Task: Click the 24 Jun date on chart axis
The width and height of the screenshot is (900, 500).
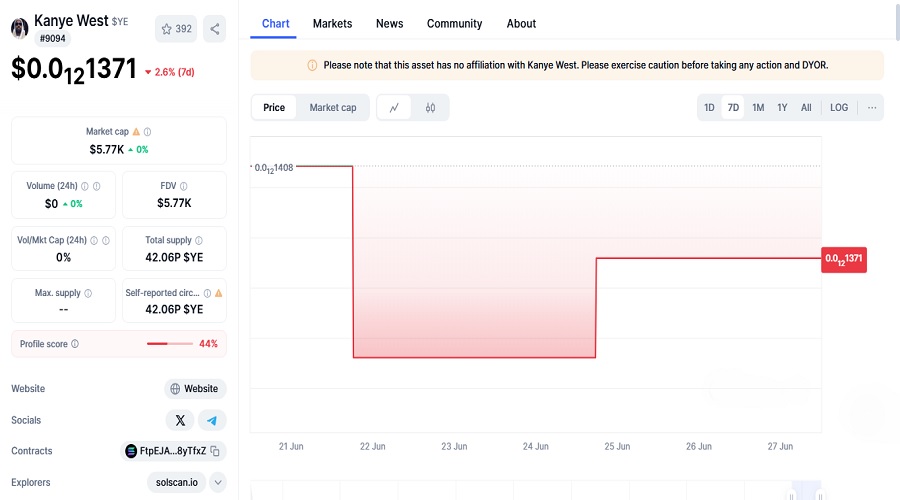Action: pos(536,447)
